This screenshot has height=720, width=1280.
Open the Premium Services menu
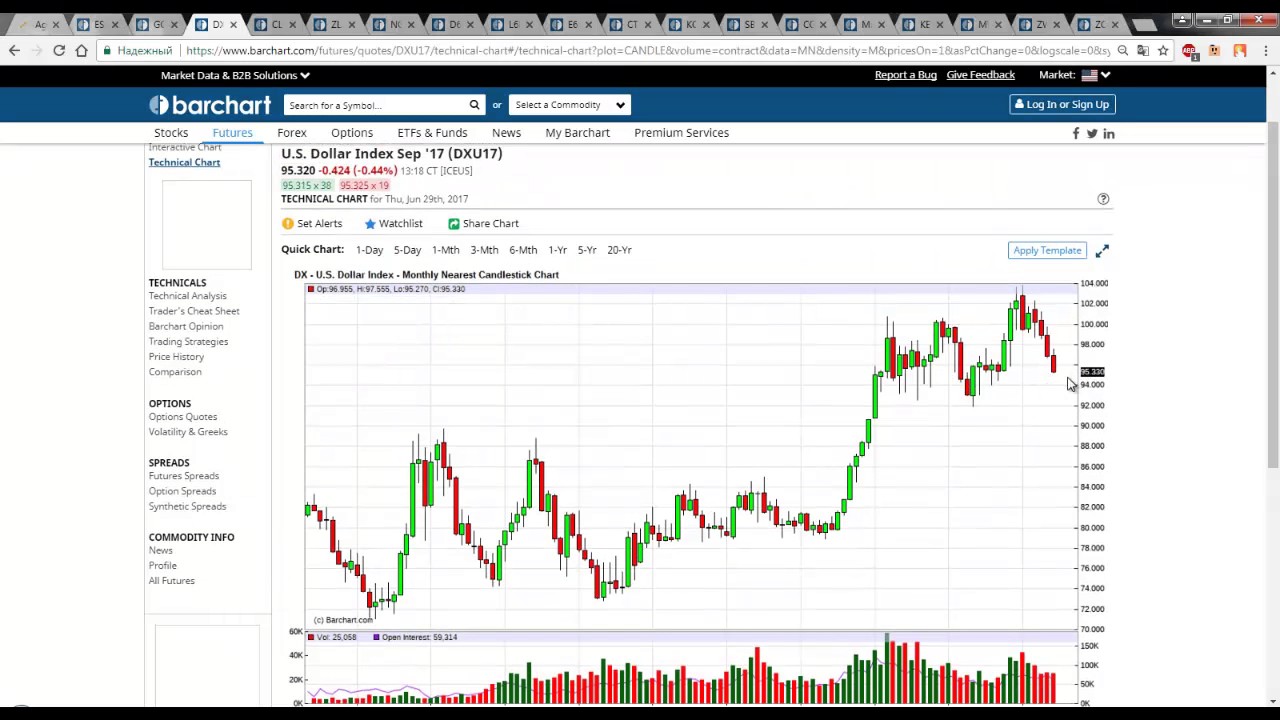pos(681,133)
